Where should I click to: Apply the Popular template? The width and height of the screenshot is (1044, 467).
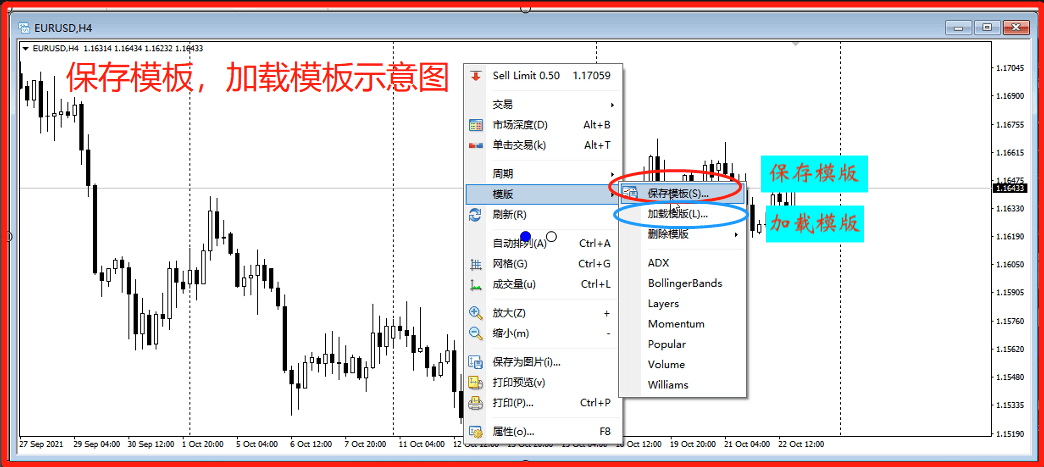pyautogui.click(x=682, y=344)
